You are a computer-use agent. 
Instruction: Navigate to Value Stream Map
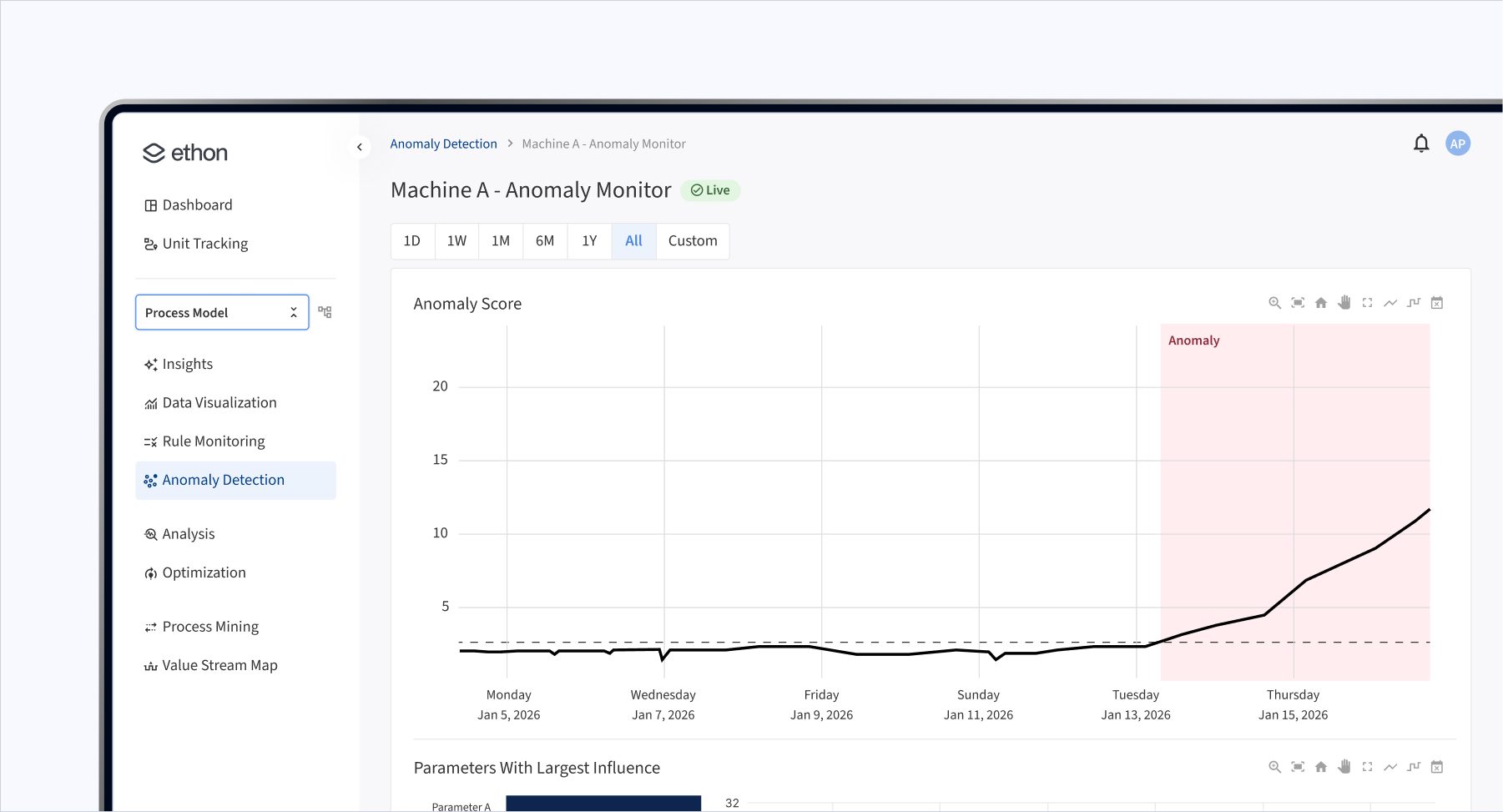click(219, 664)
